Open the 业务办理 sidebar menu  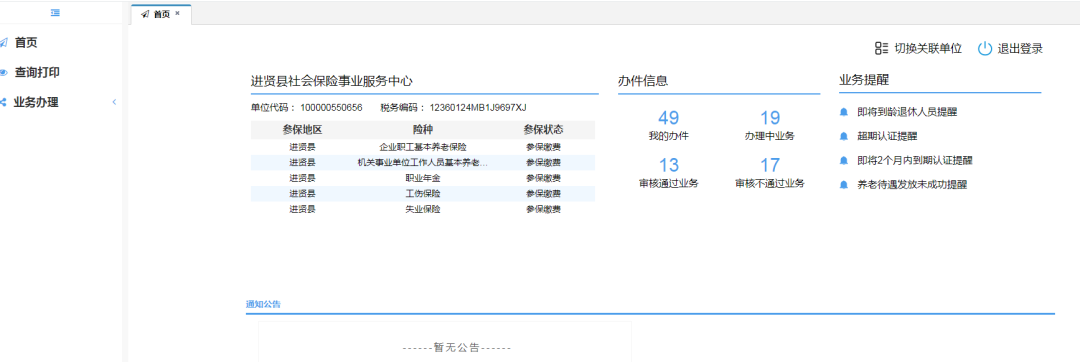tap(36, 103)
